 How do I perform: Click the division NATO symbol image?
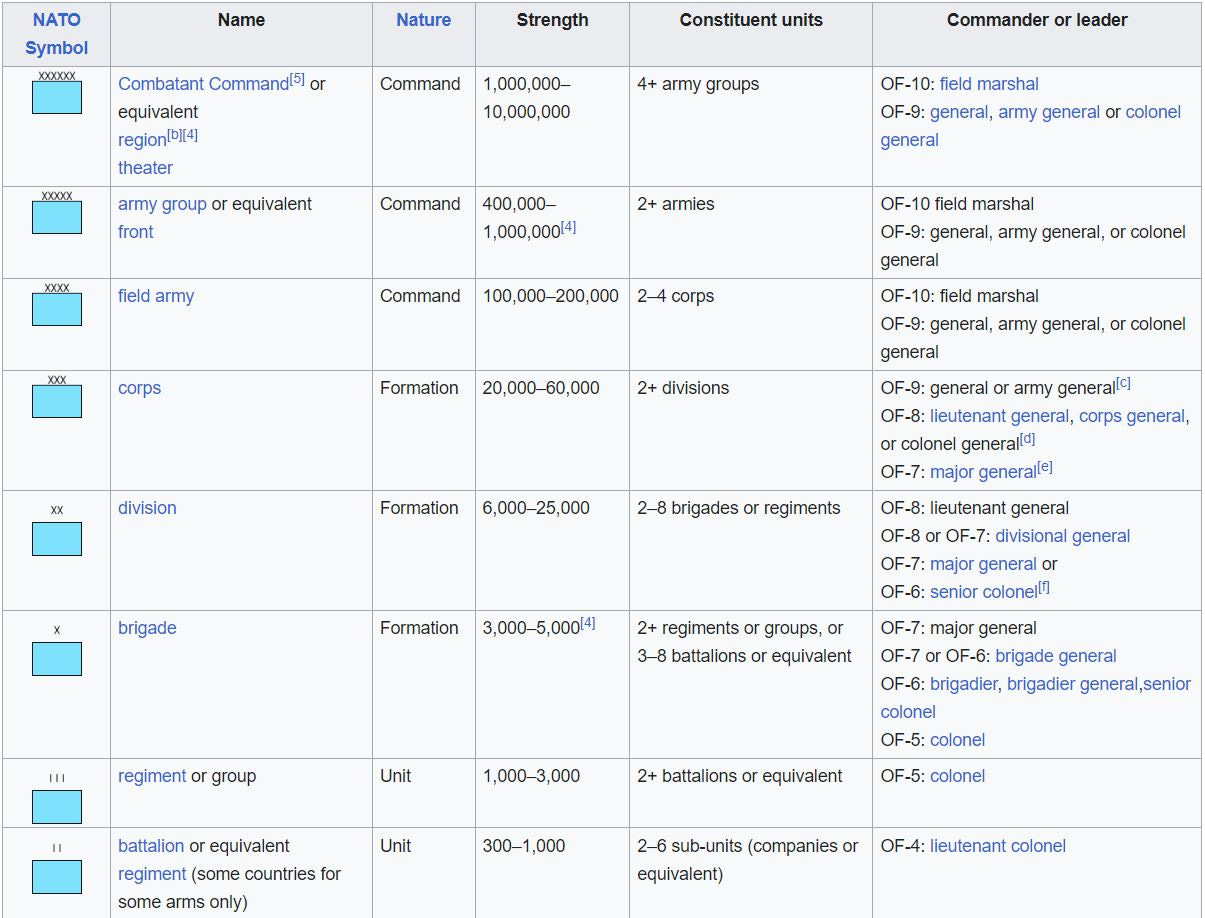click(x=57, y=530)
